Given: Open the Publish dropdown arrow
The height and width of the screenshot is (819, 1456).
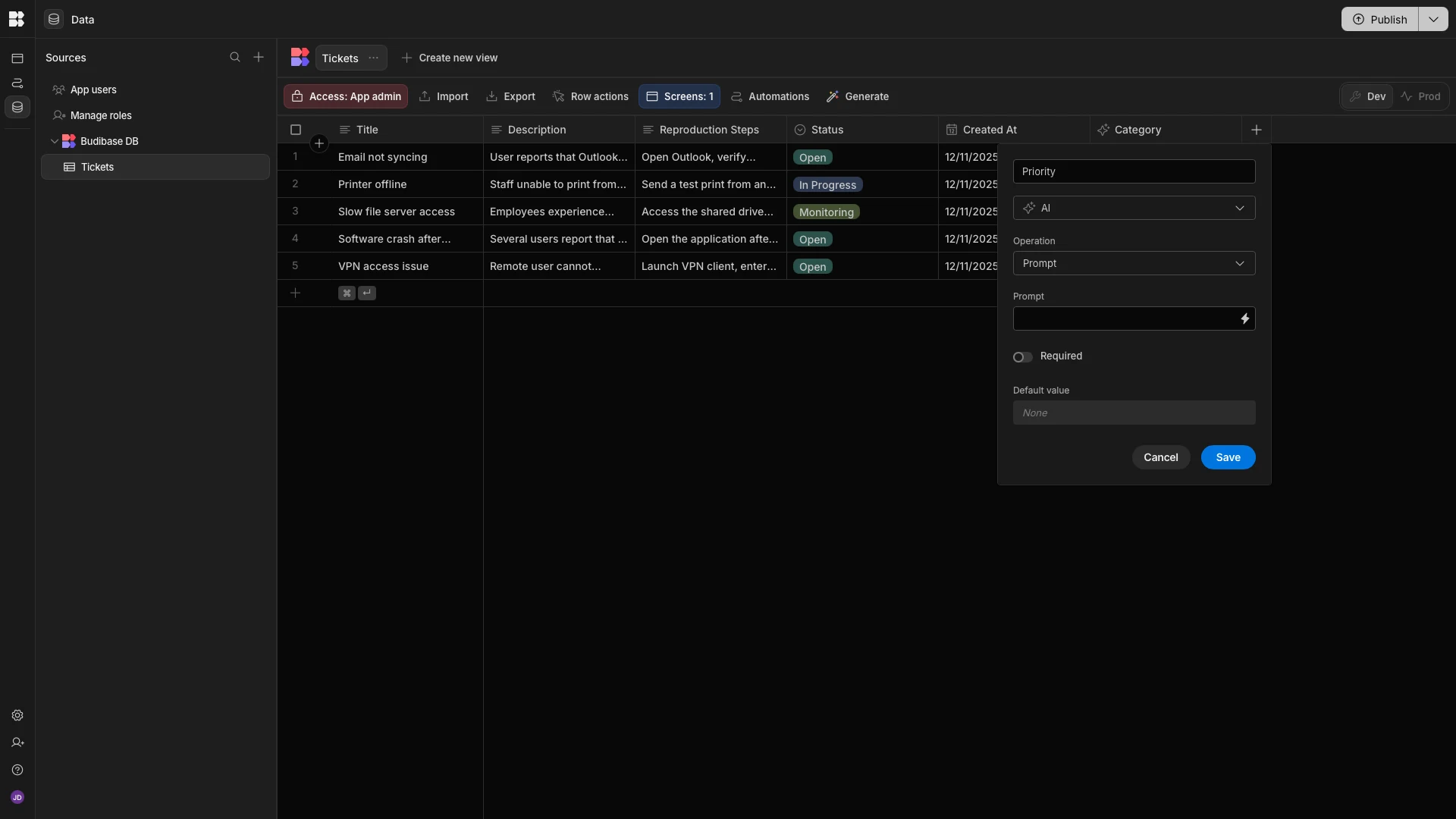Looking at the screenshot, I should pos(1433,19).
